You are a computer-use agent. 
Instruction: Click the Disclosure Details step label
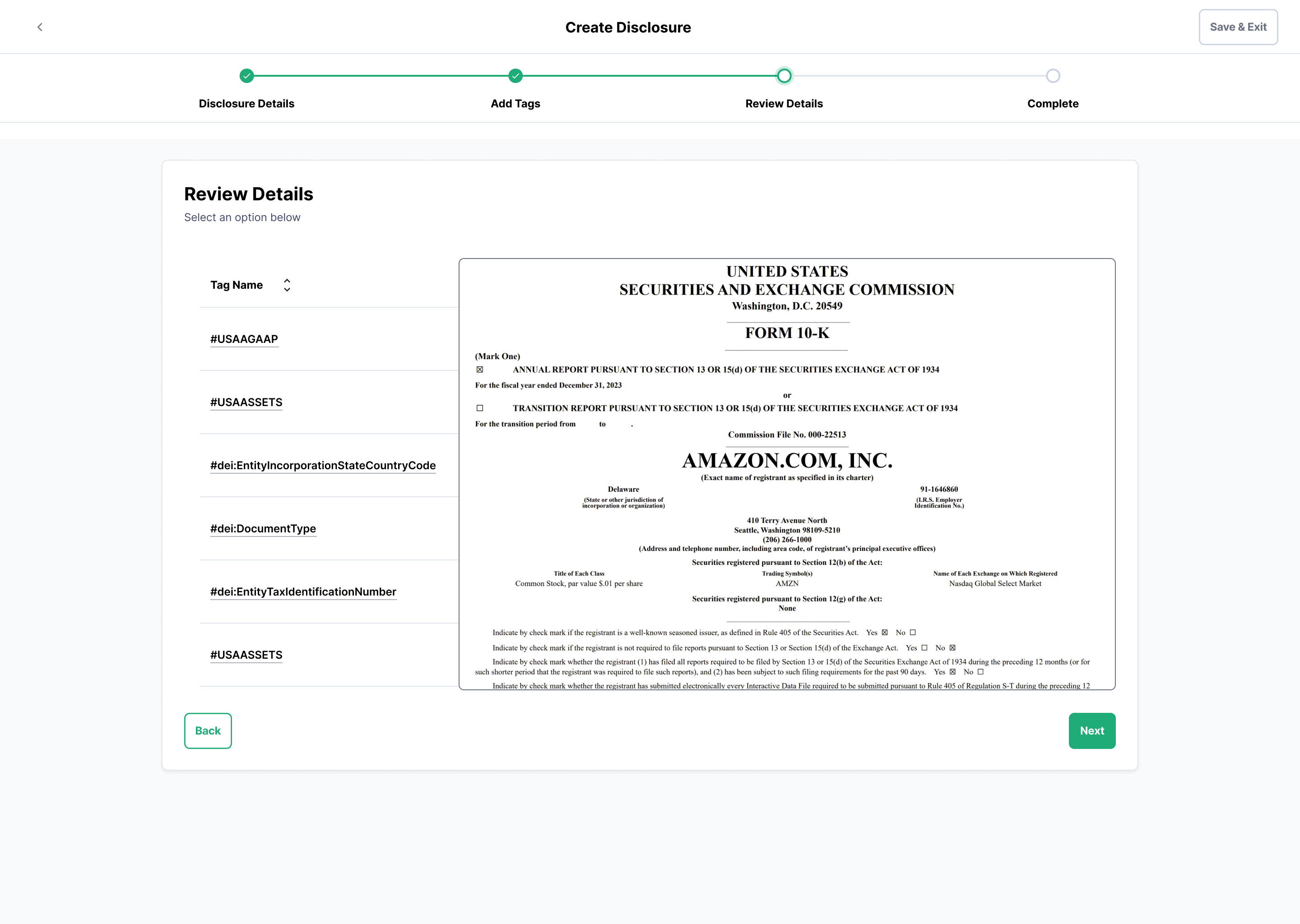tap(246, 104)
